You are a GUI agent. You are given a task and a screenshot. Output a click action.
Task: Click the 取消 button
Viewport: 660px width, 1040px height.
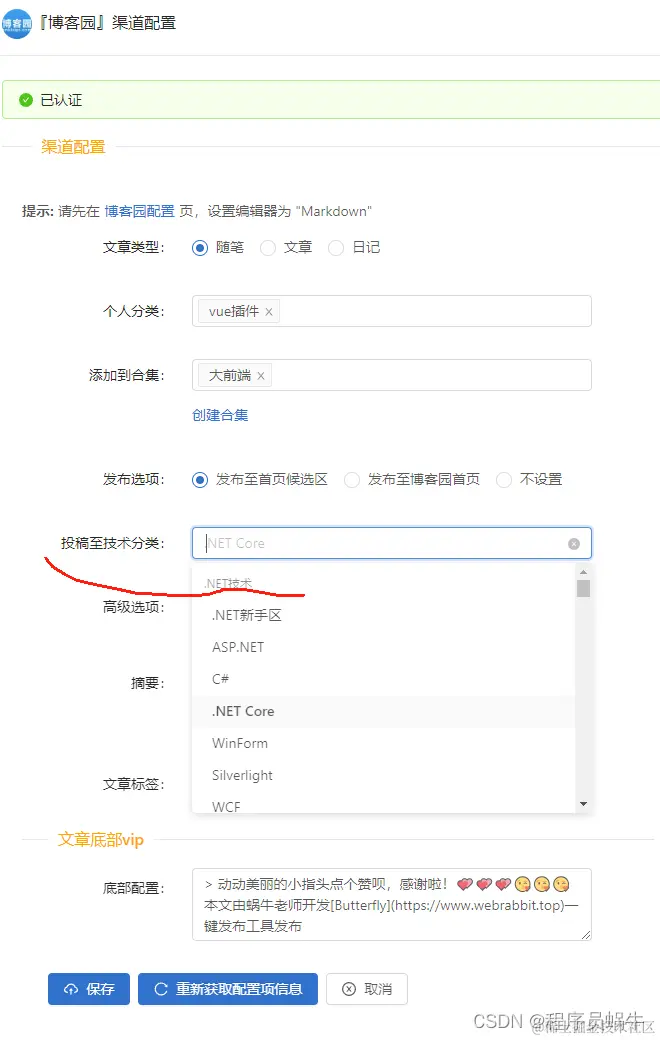[x=367, y=989]
